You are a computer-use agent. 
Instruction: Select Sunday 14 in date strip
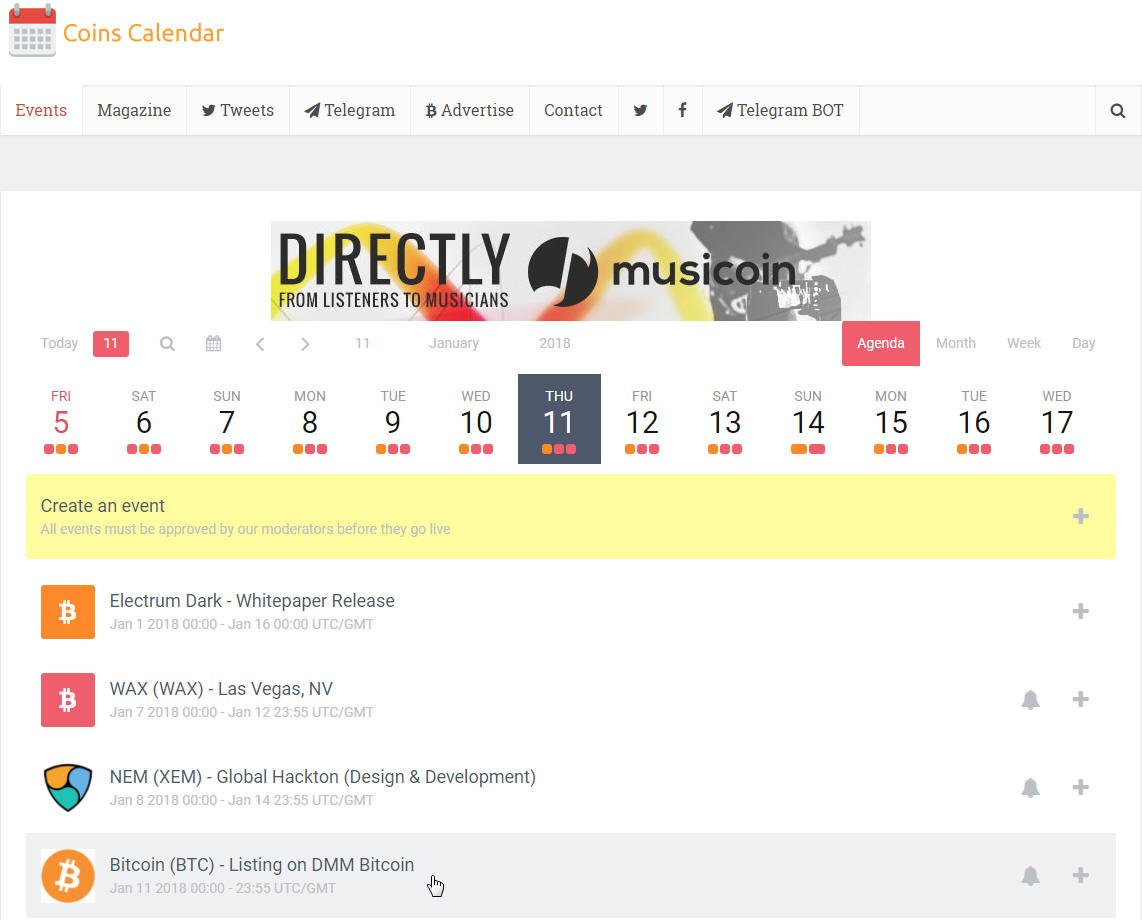point(808,419)
